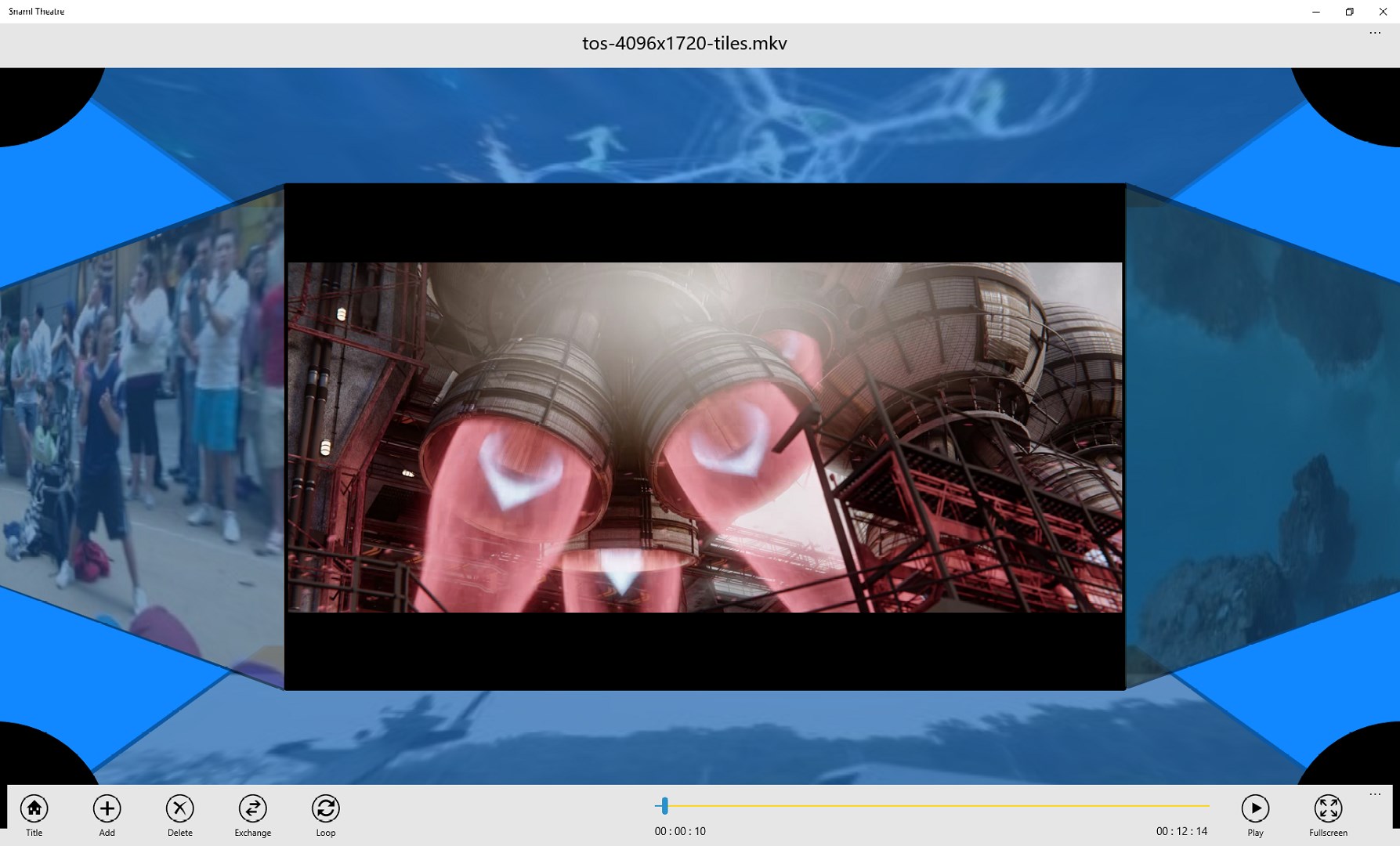
Task: Switch to Fullscreen mode
Action: [1328, 815]
